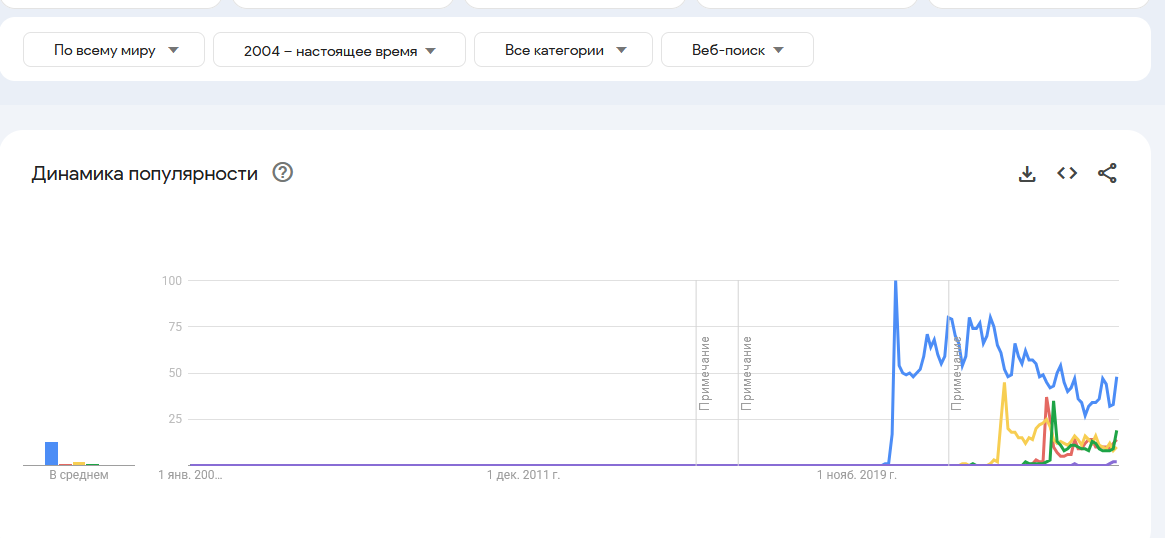Open the Веб-поиск search type dropdown
The width and height of the screenshot is (1165, 538).
point(737,50)
